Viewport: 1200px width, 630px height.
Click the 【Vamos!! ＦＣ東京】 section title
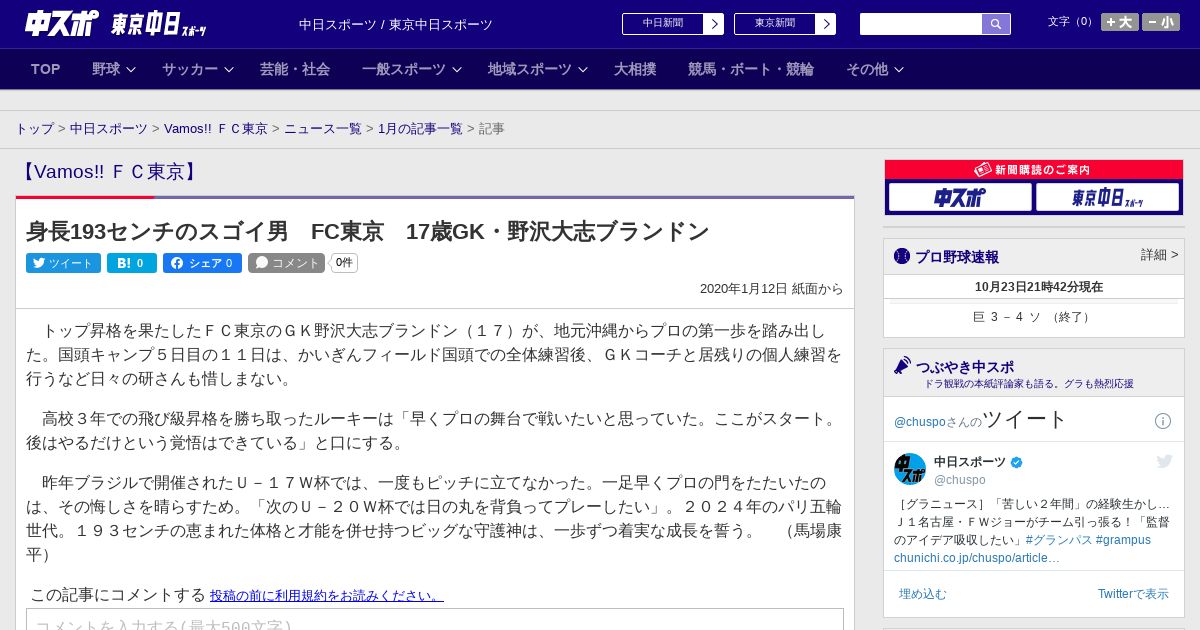(110, 172)
